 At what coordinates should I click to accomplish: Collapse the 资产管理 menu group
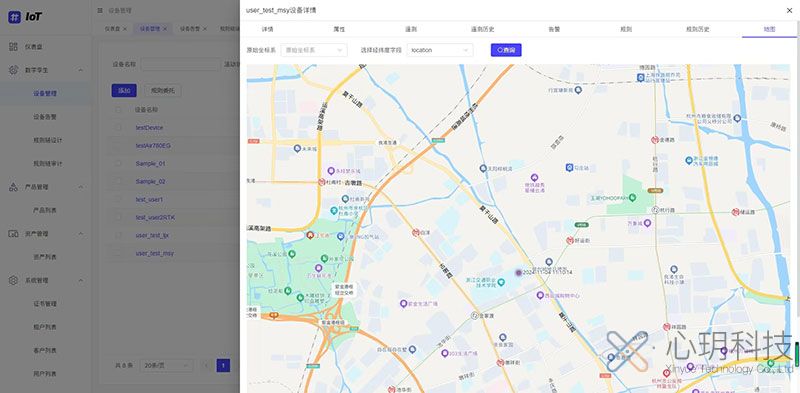tap(81, 233)
